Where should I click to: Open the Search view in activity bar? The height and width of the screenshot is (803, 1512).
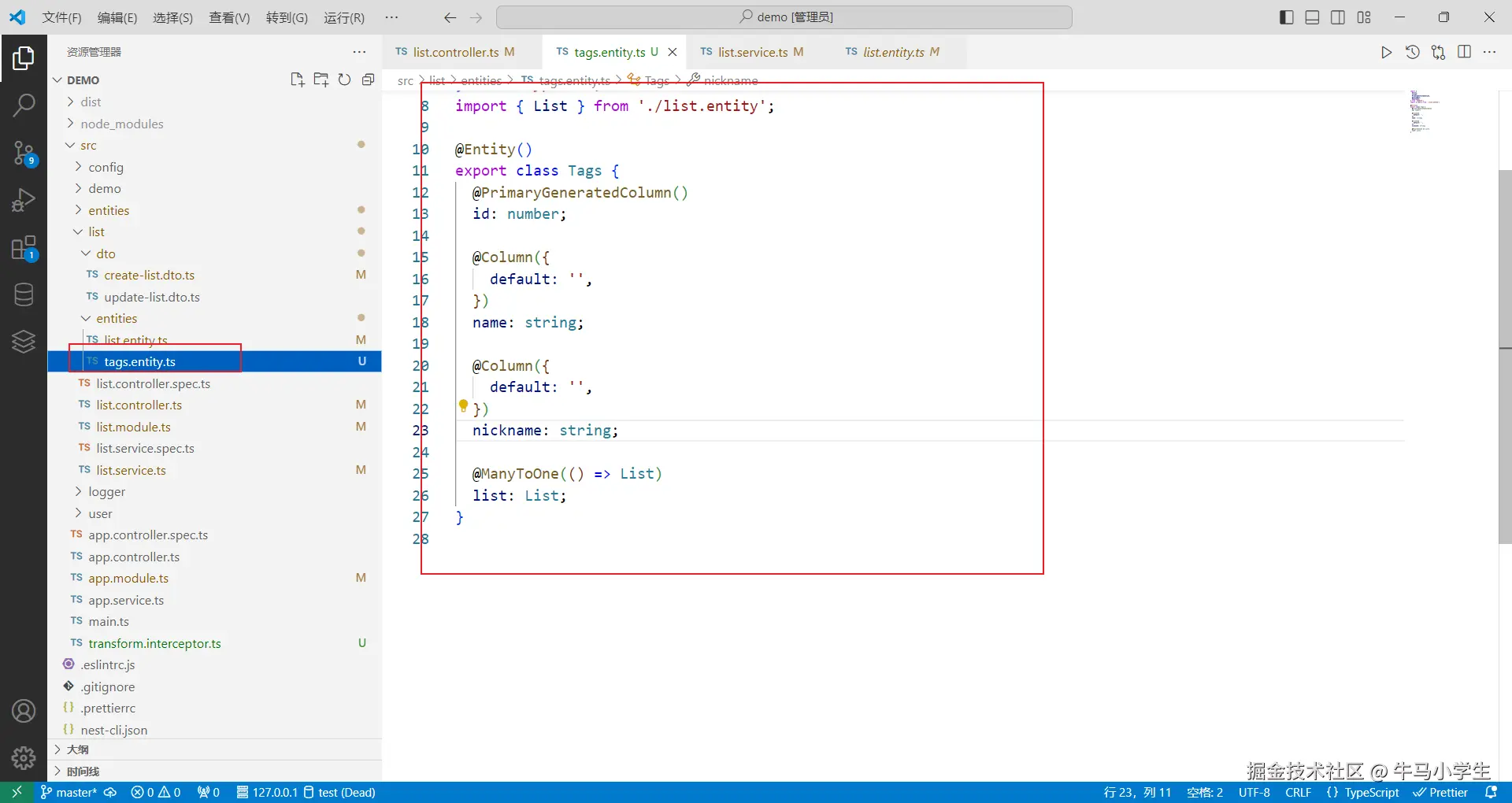[x=24, y=105]
